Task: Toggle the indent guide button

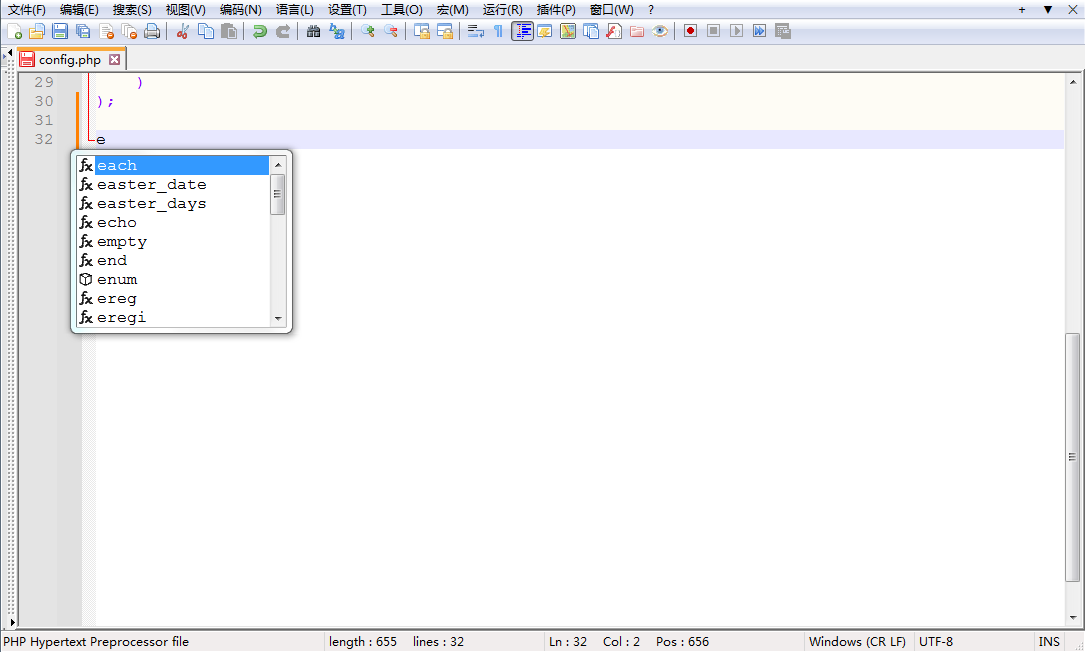Action: [x=522, y=31]
